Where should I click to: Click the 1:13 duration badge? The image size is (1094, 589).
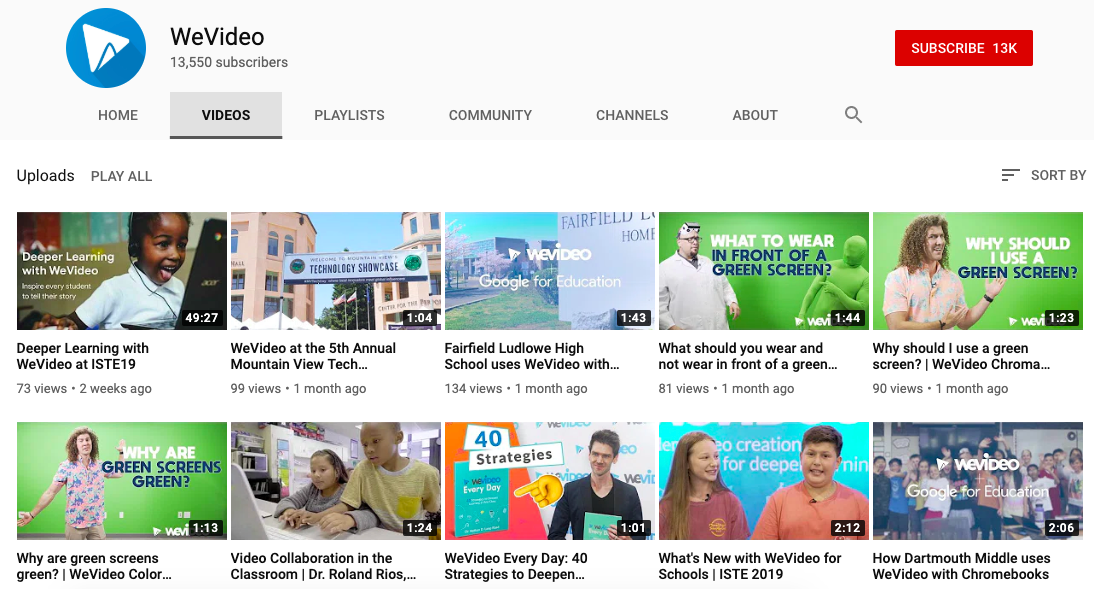tap(205, 528)
